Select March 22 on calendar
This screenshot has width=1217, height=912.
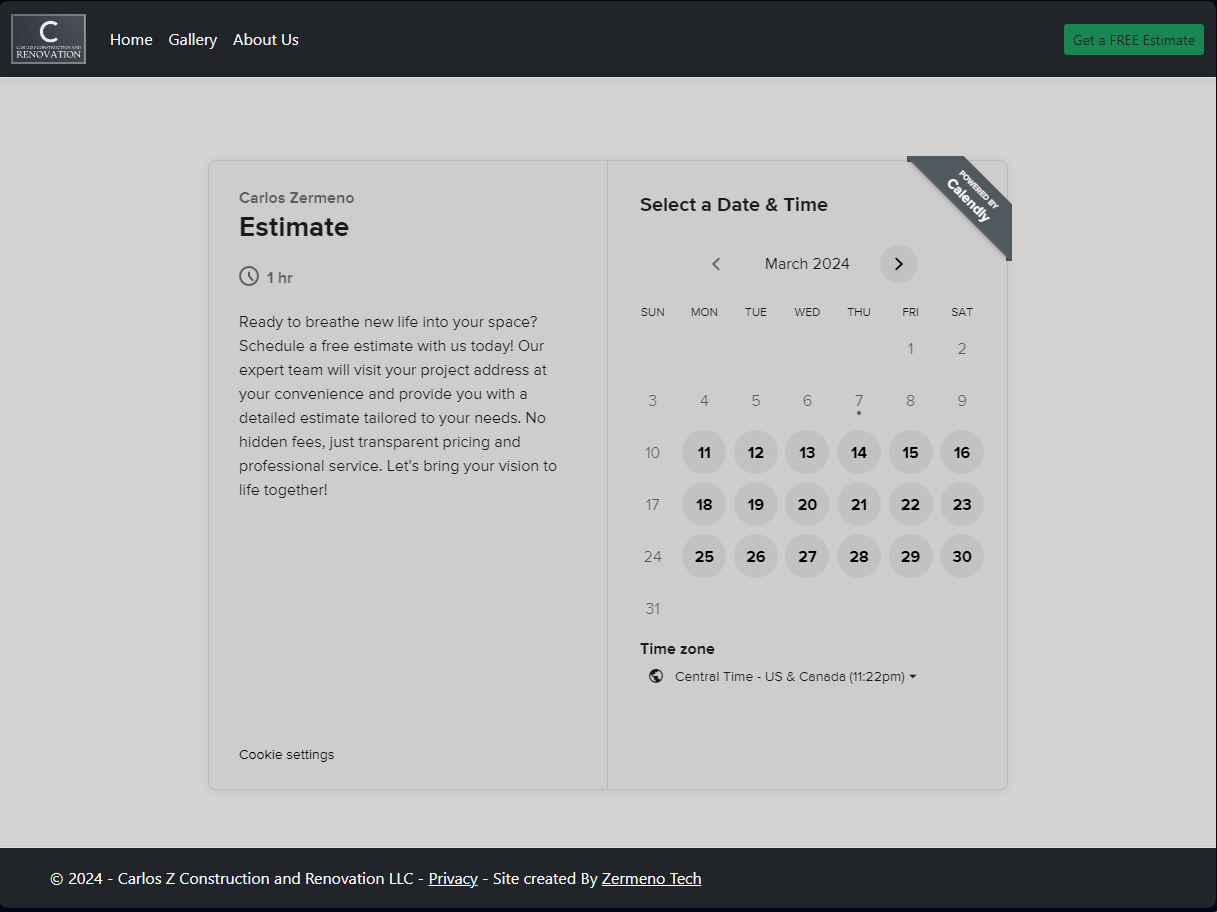click(910, 505)
